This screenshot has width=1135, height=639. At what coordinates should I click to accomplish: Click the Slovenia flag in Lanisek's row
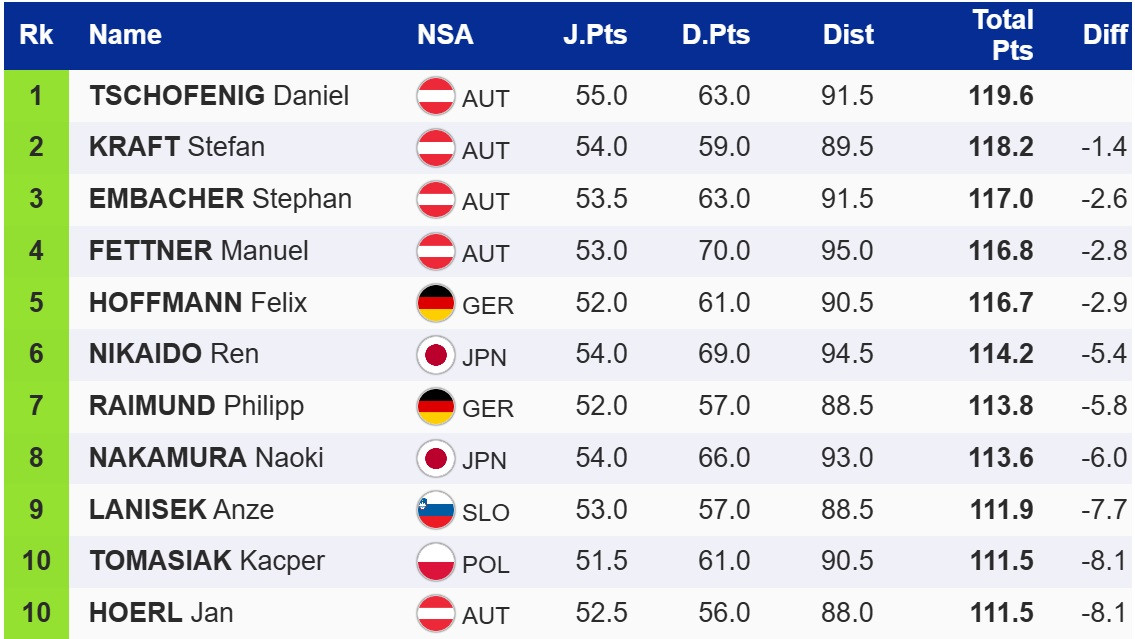pyautogui.click(x=436, y=511)
